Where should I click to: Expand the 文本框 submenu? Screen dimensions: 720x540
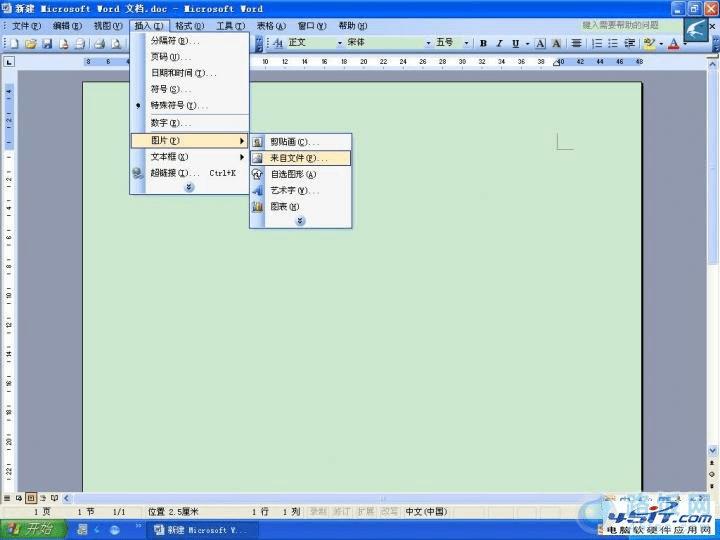pyautogui.click(x=190, y=157)
